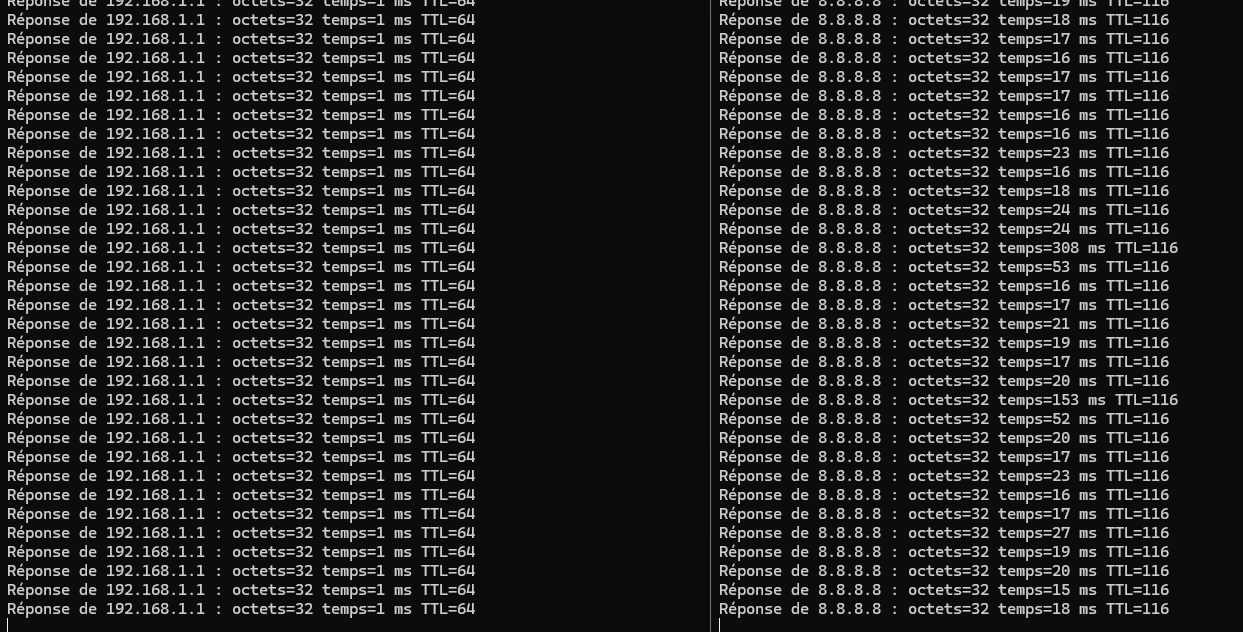Image resolution: width=1243 pixels, height=632 pixels.
Task: Click TTL=64 on the last 192.168.1.1 line
Action: 448,609
